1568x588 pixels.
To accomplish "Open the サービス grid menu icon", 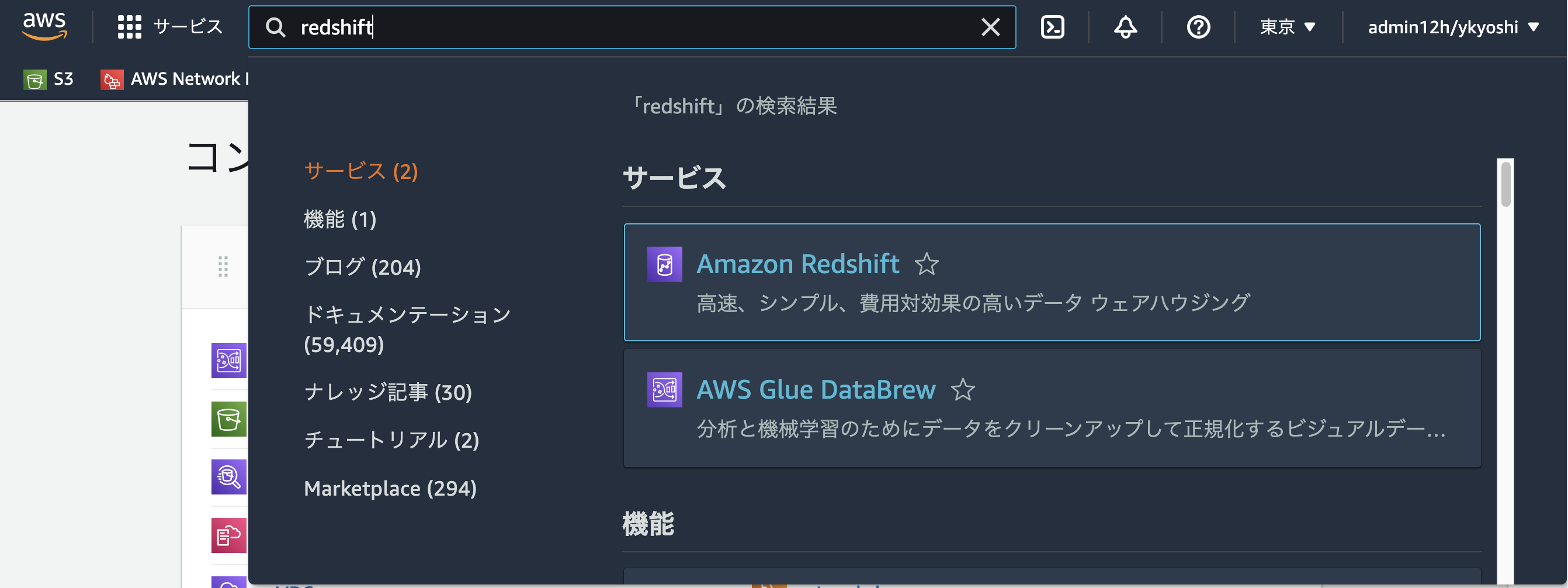I will [x=129, y=27].
